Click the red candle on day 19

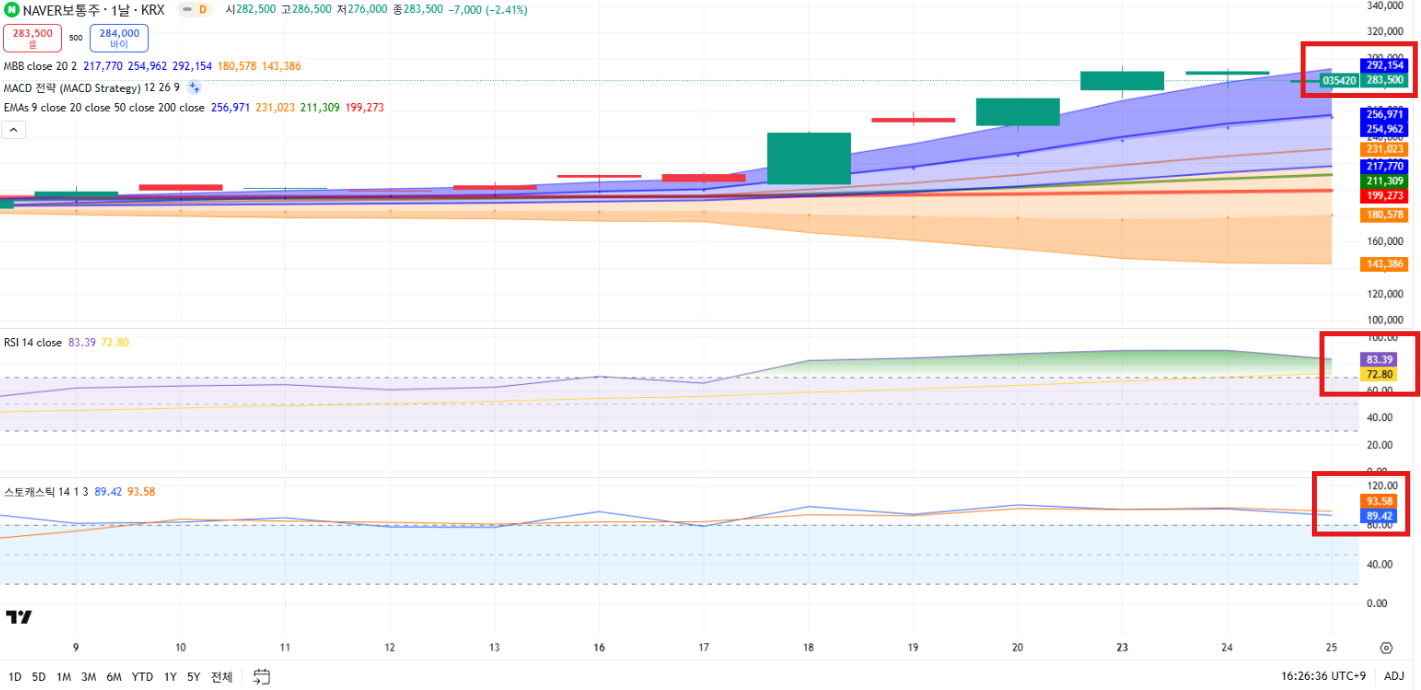[x=913, y=120]
